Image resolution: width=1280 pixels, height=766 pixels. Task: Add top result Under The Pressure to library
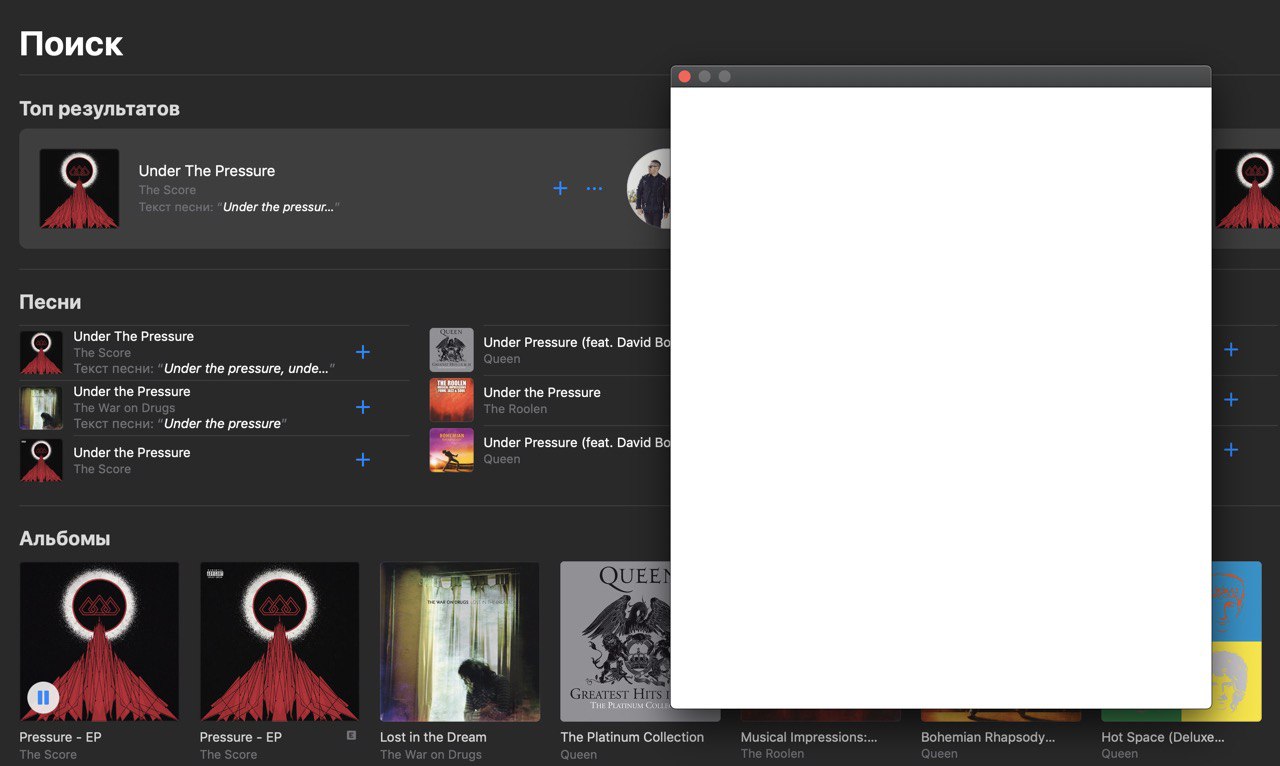coord(560,188)
